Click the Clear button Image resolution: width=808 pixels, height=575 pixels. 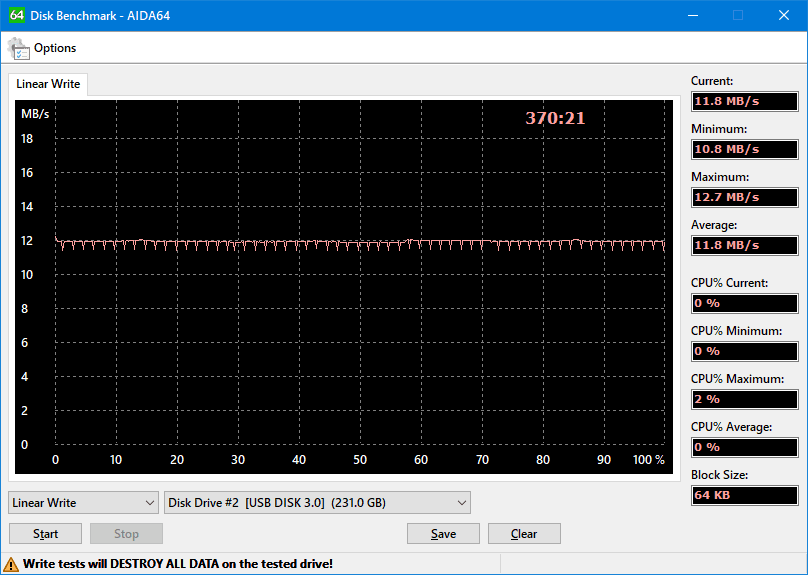click(x=524, y=534)
